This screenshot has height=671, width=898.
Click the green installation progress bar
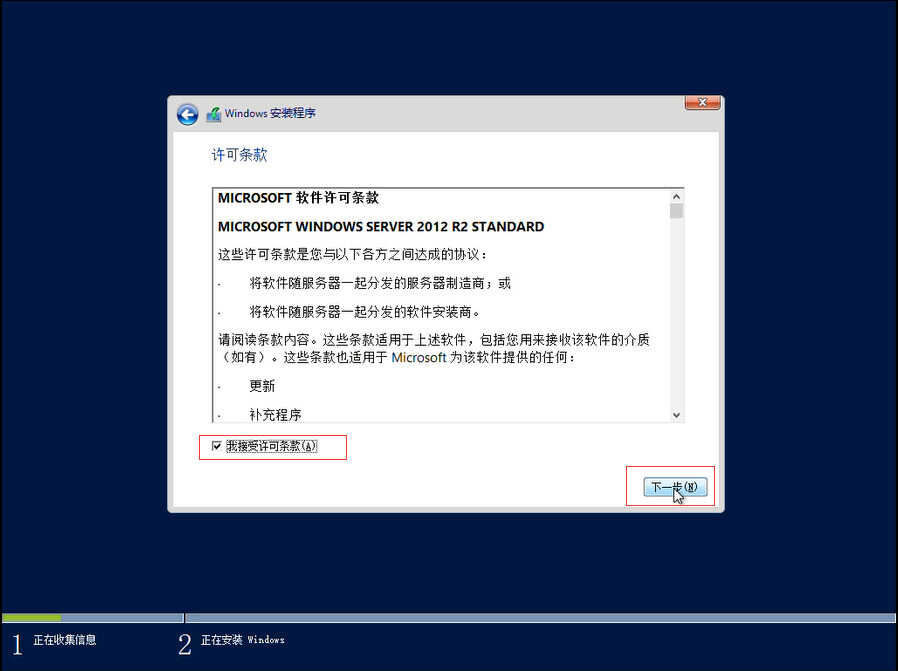tap(31, 618)
